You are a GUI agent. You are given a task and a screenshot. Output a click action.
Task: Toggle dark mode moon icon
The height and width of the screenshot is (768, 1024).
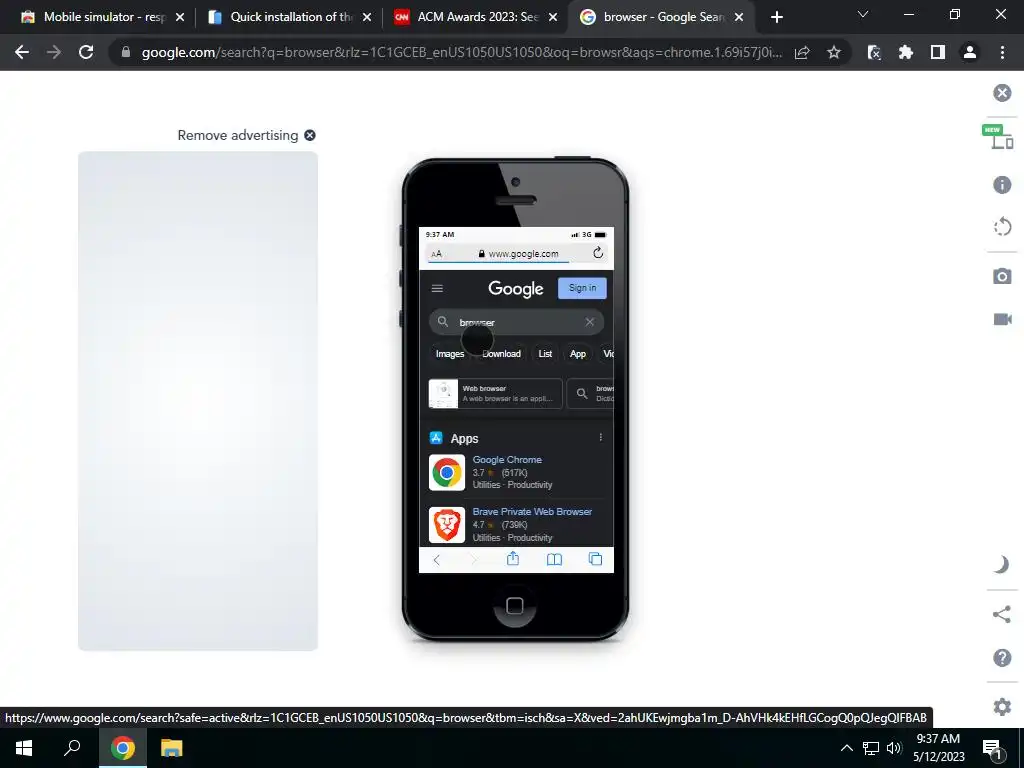pos(1001,564)
